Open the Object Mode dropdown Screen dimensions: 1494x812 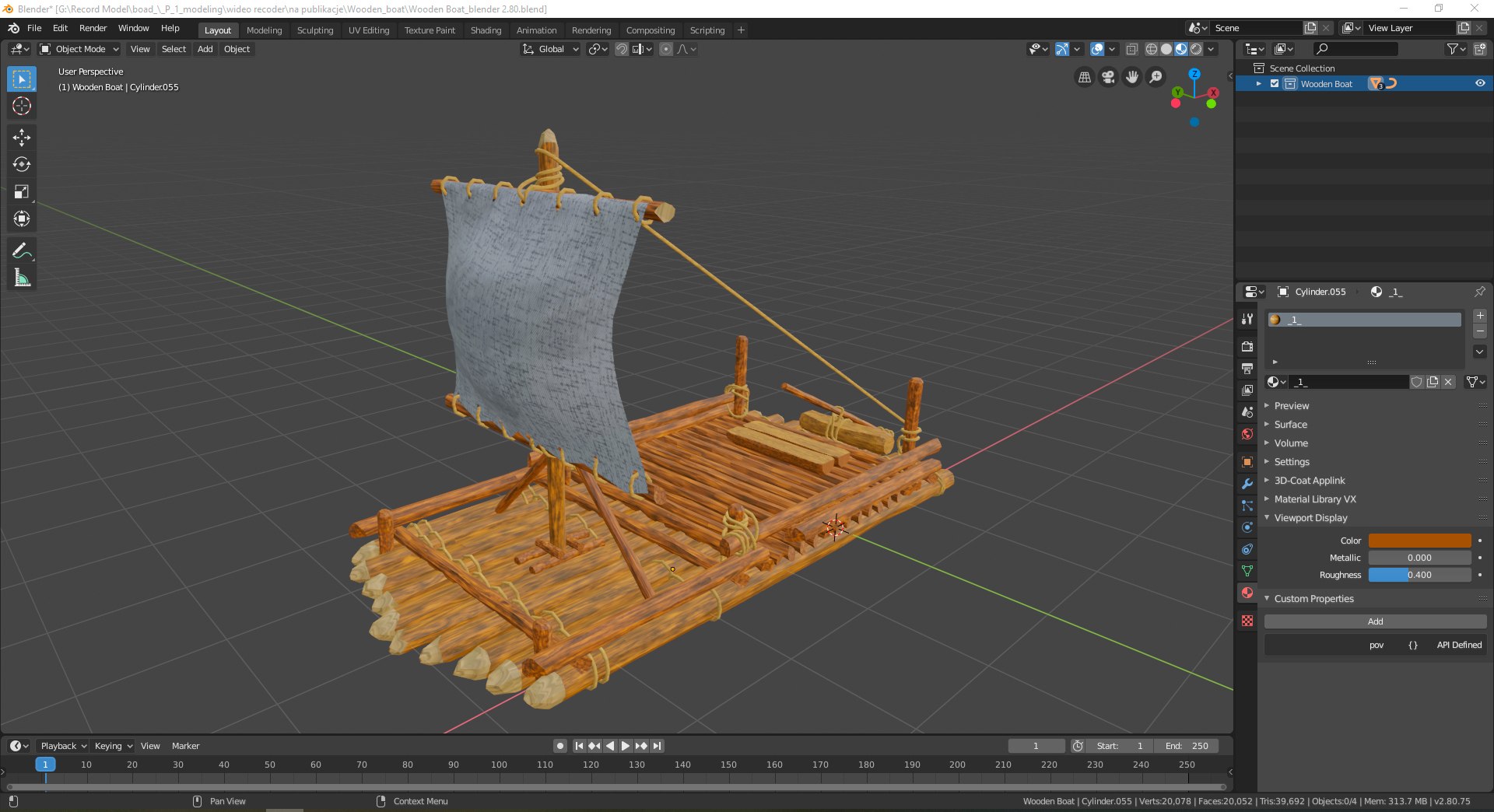point(79,49)
